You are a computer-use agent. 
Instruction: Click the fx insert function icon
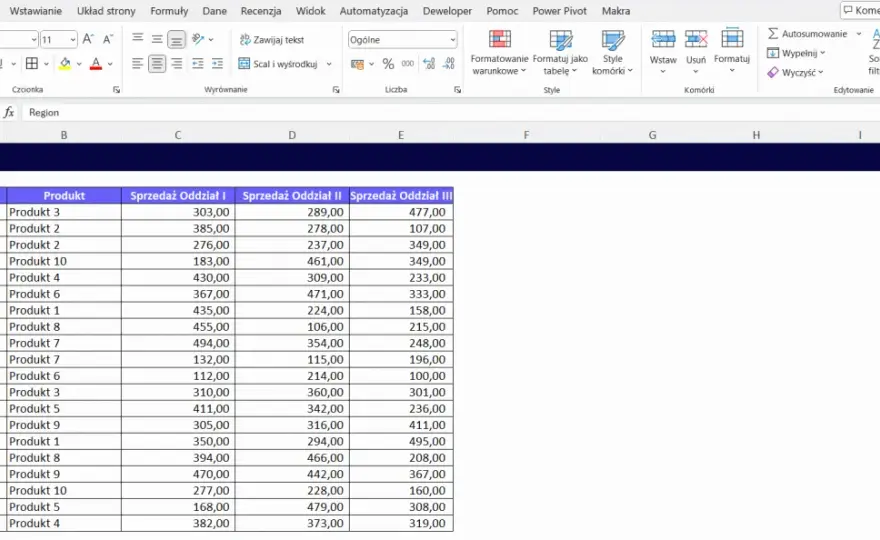[x=8, y=112]
